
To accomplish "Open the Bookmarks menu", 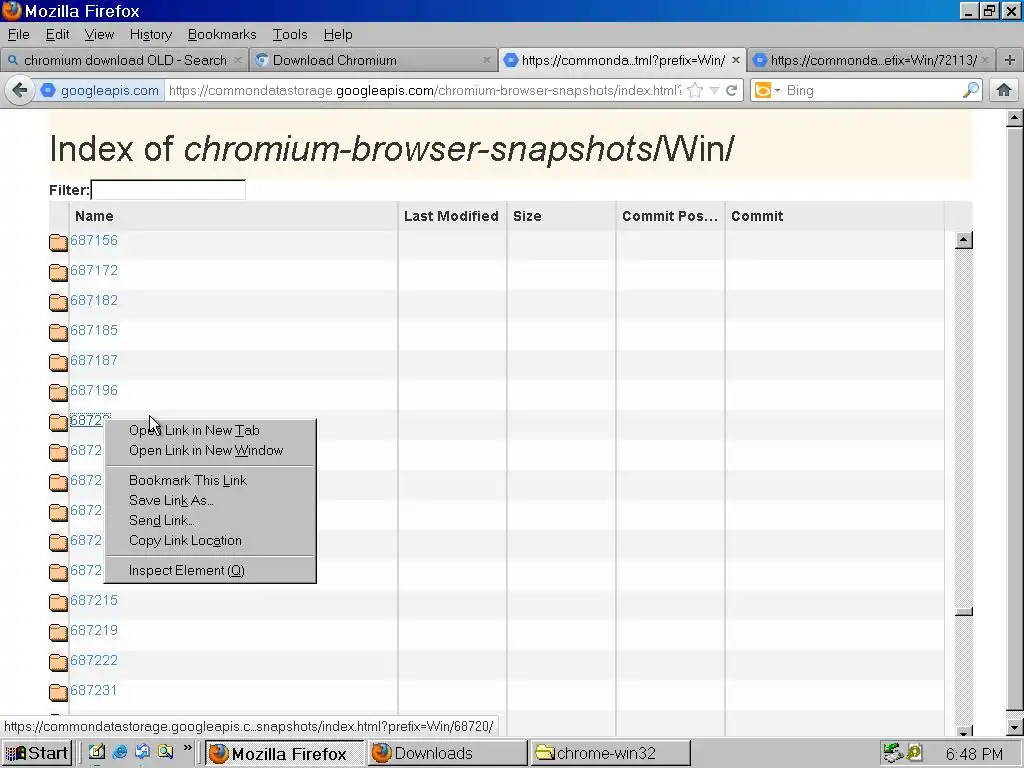I will 222,35.
